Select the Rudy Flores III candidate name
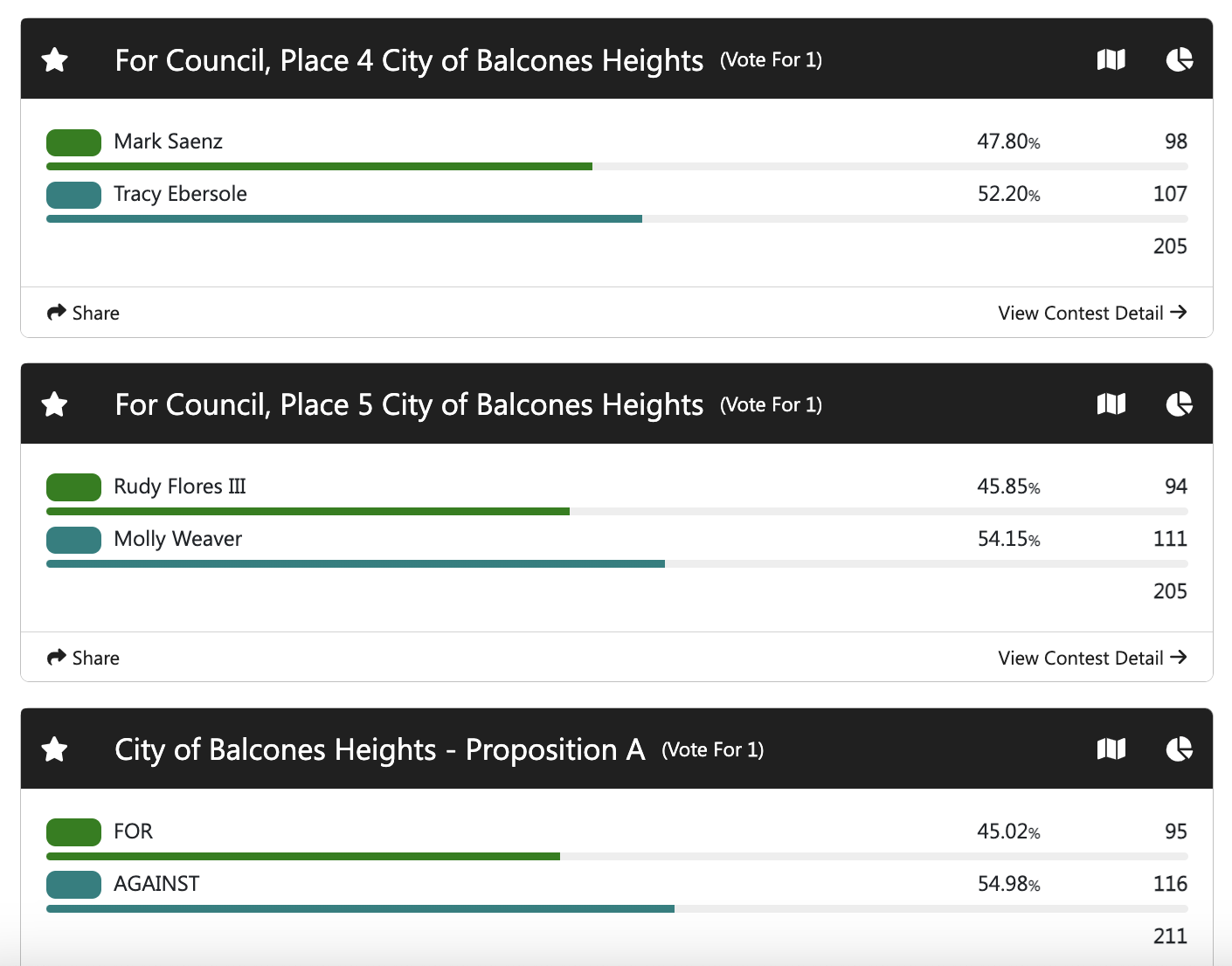 coord(180,486)
